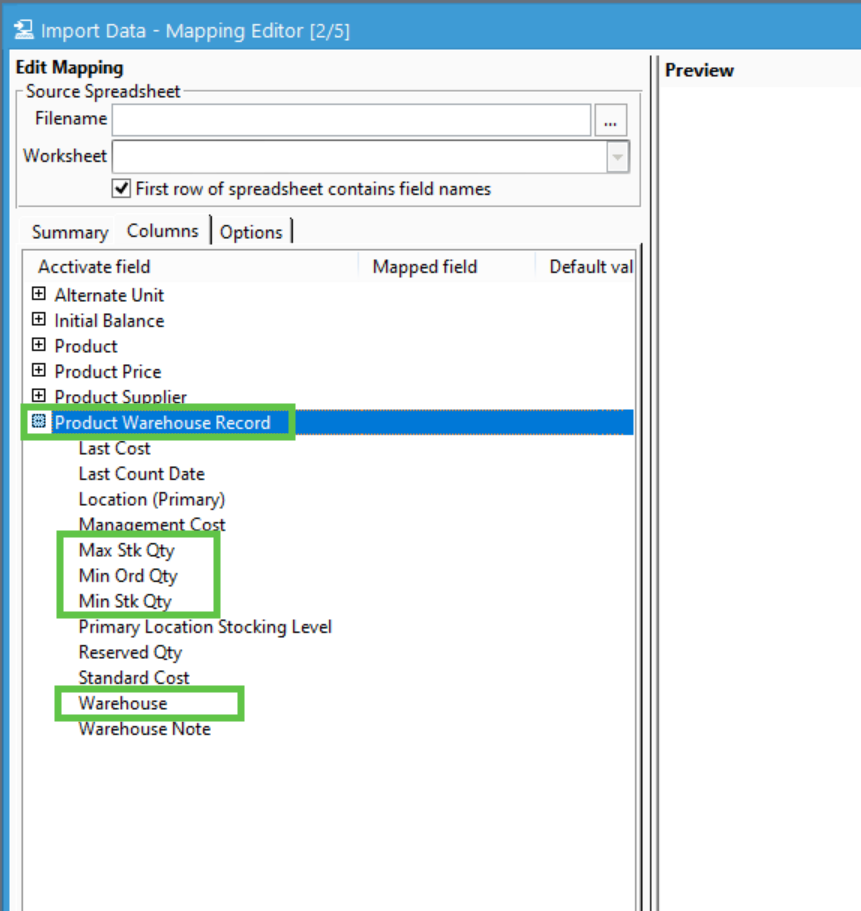Click the '...' browse button for Filename

[x=611, y=119]
